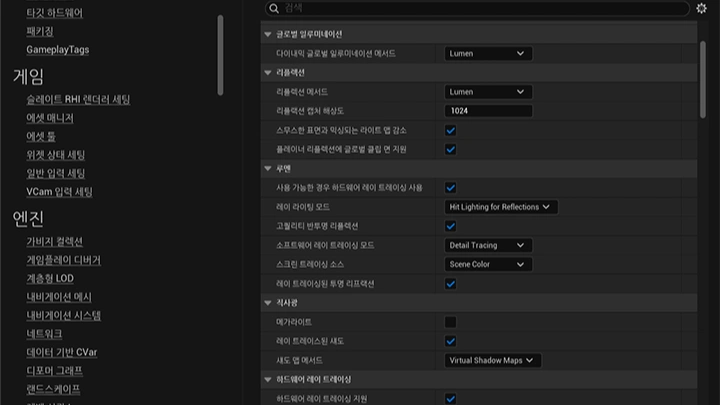Open the 가비지 컬렉션 settings
The height and width of the screenshot is (405, 720).
point(54,242)
